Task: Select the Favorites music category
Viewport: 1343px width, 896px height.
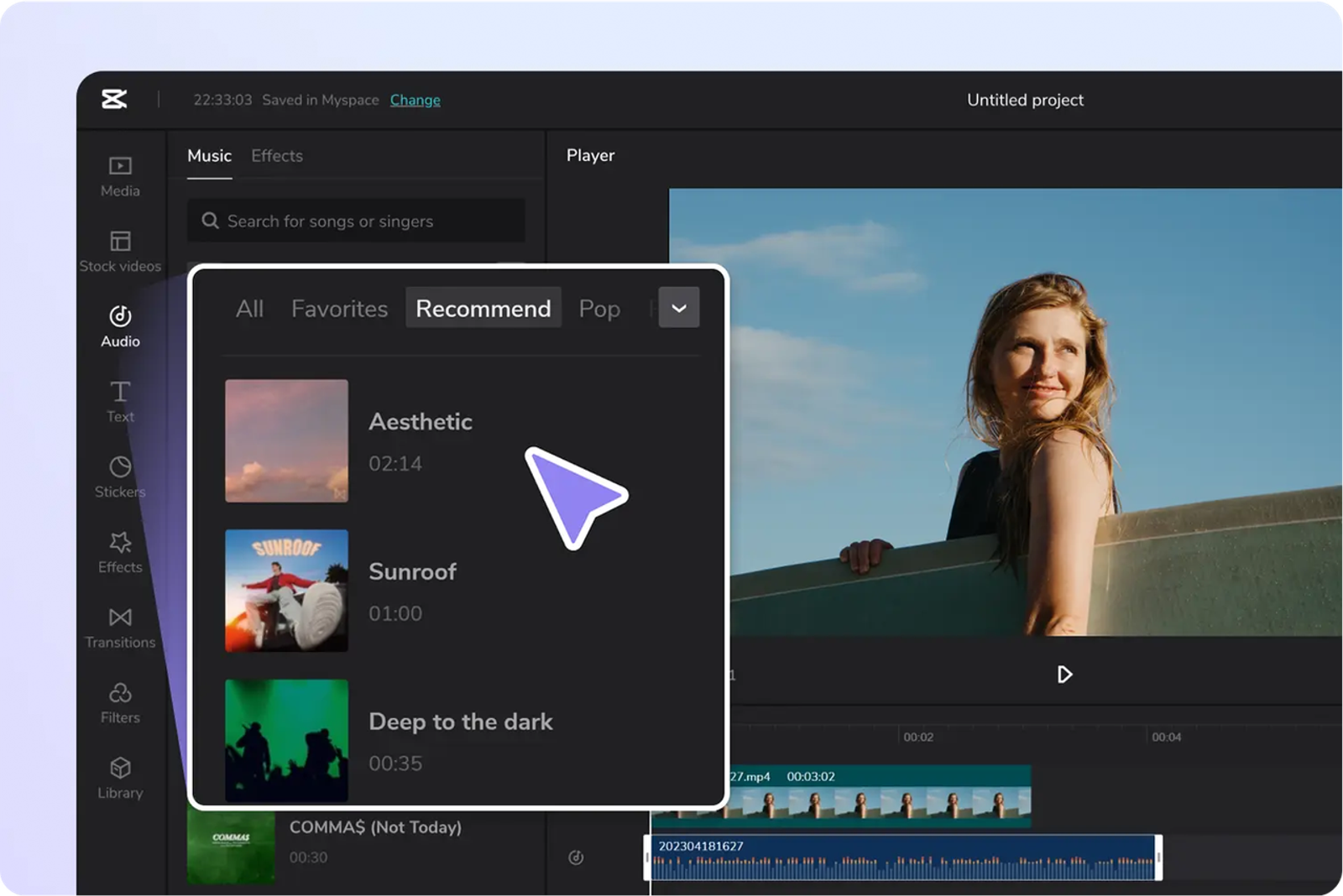Action: 339,309
